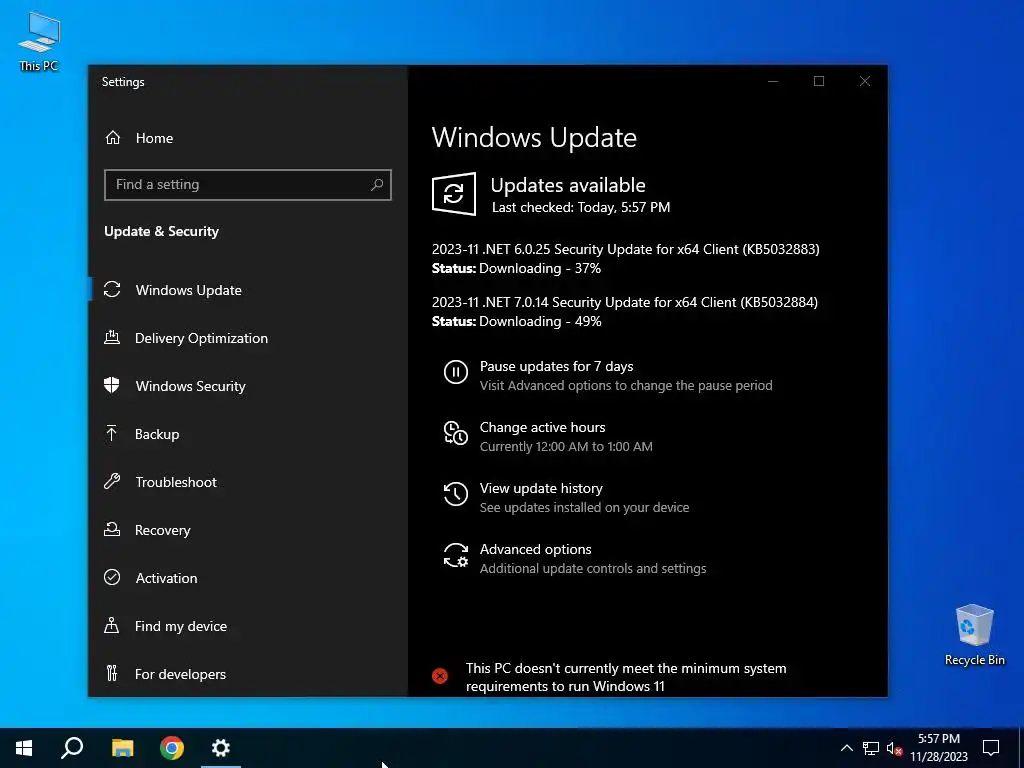Click the Activation checkmark circle icon
The image size is (1024, 768).
pyautogui.click(x=112, y=577)
